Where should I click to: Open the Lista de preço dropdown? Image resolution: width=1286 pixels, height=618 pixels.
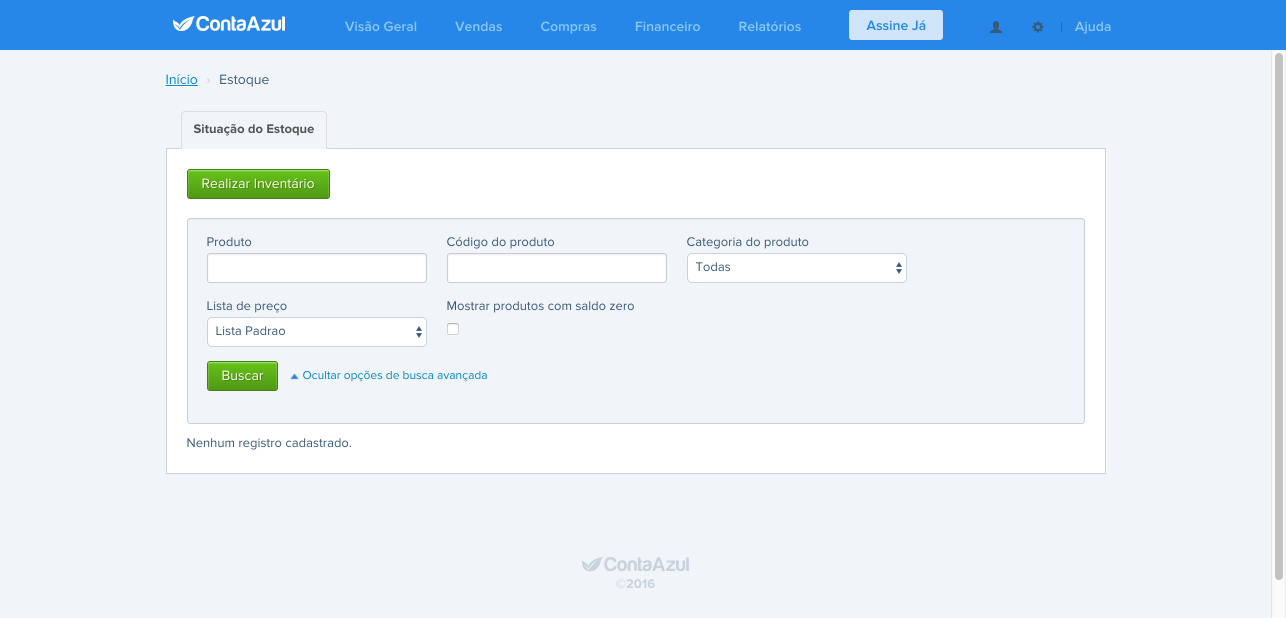(x=317, y=332)
